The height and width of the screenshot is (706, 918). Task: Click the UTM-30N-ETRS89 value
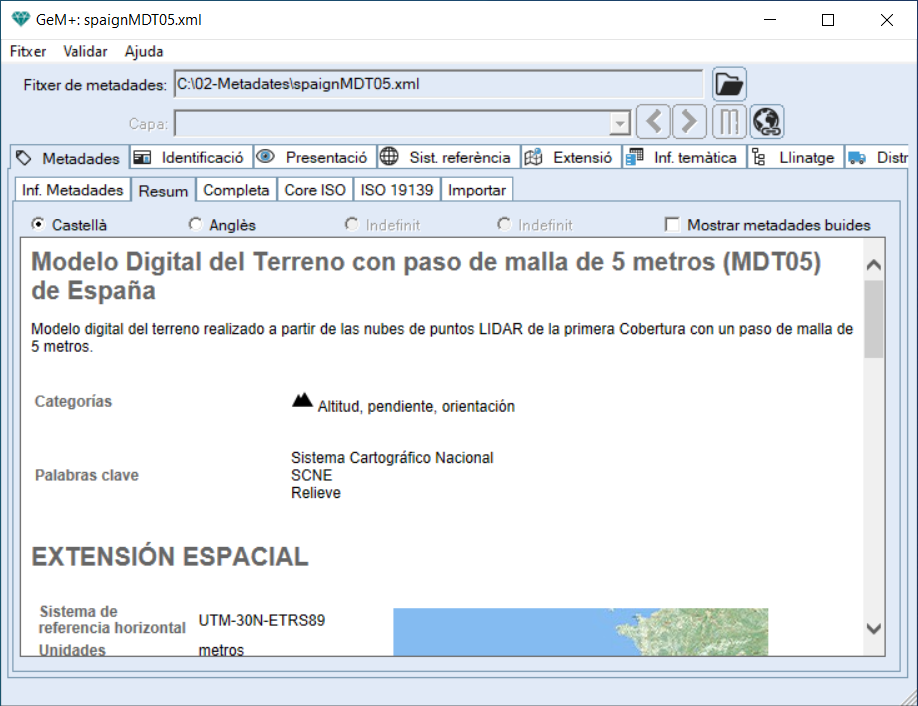(x=262, y=620)
